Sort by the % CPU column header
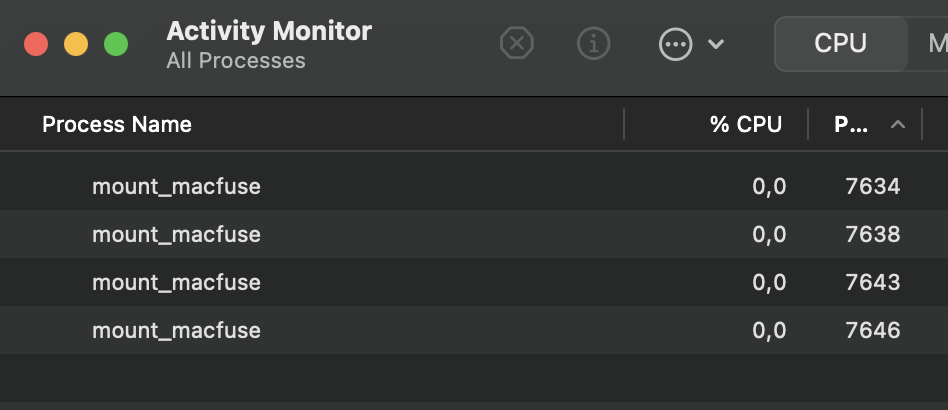The height and width of the screenshot is (410, 948). tap(745, 125)
